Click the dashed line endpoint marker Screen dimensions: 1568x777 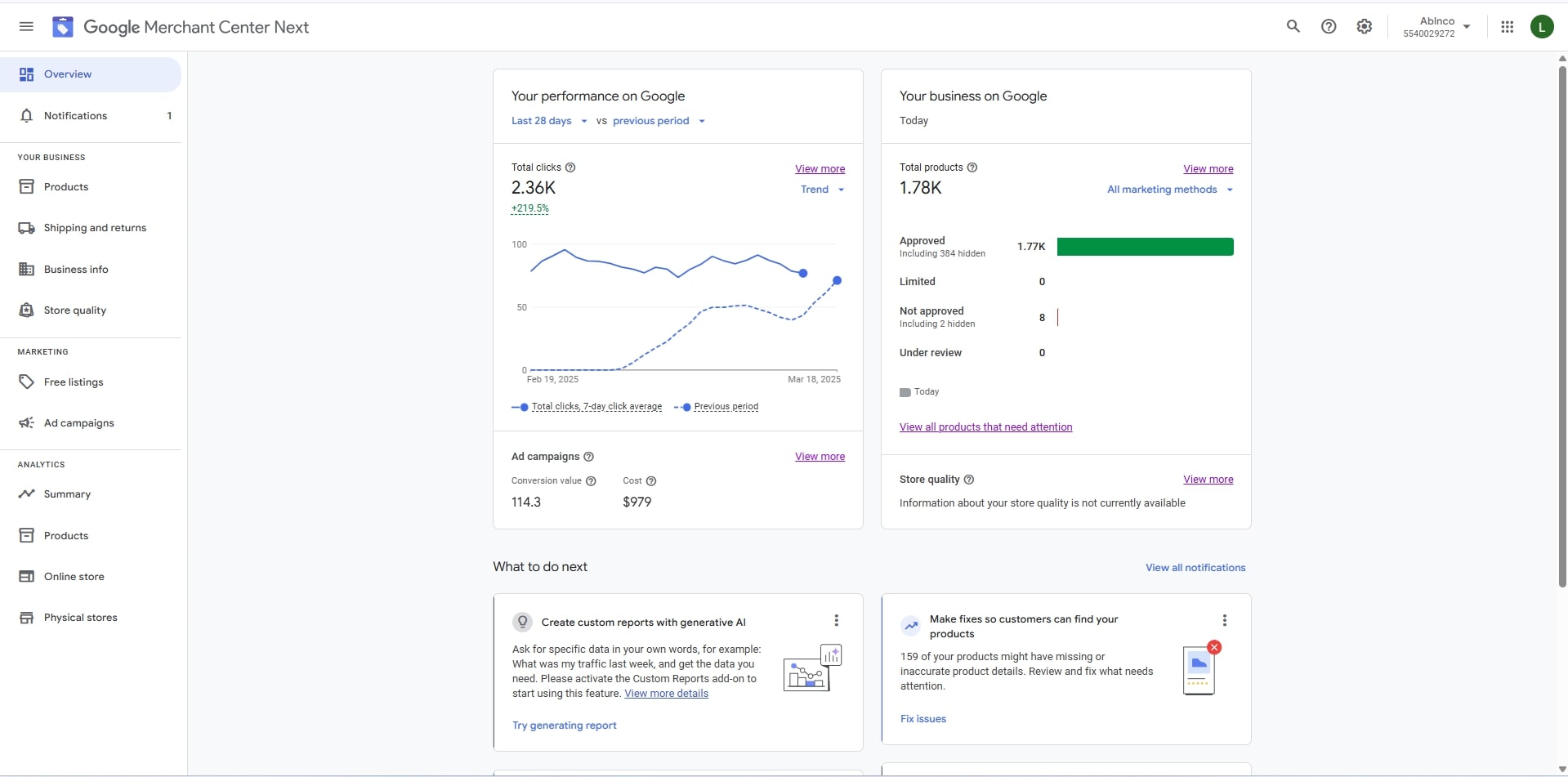837,281
